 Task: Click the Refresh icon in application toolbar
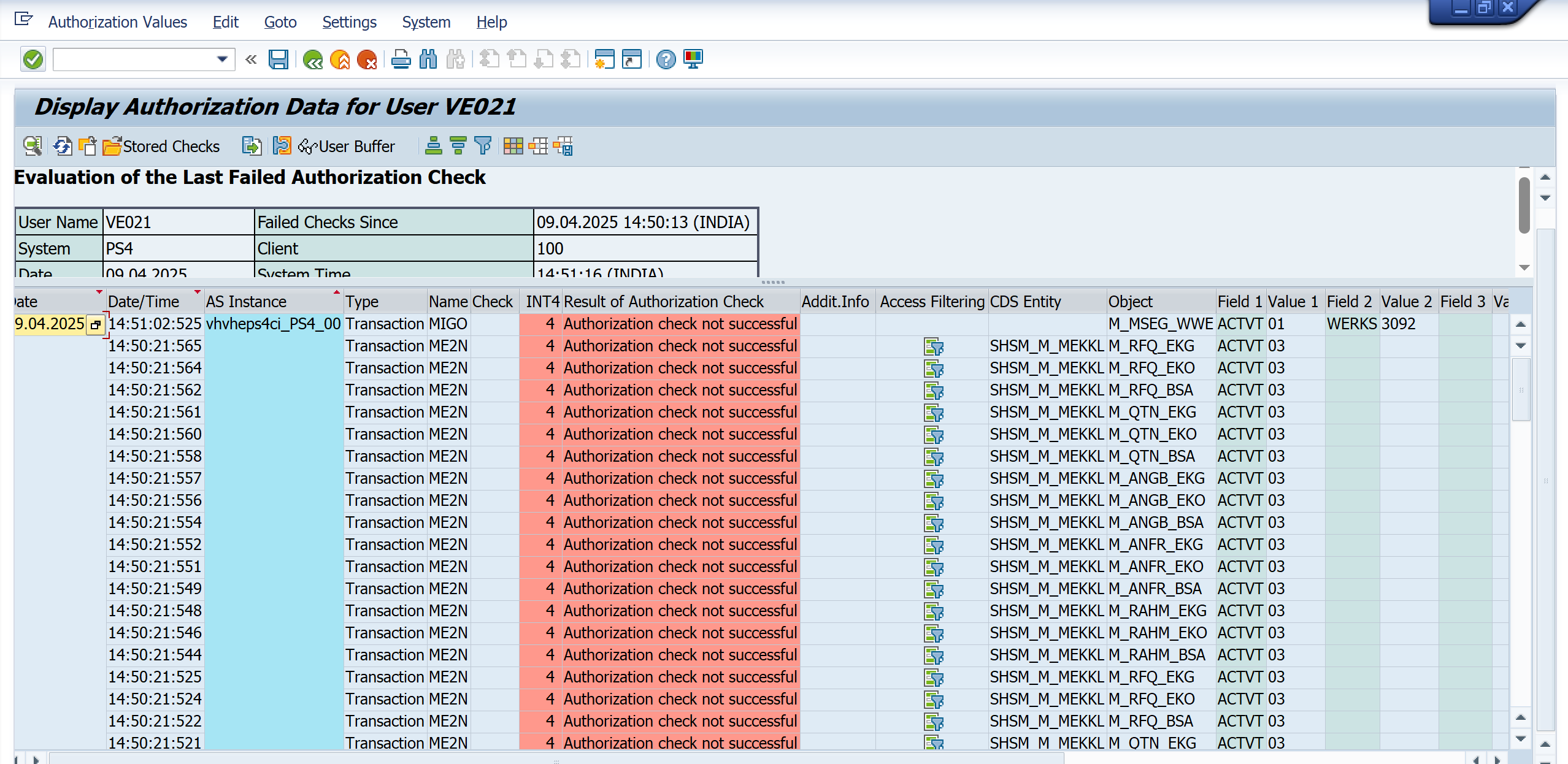63,146
